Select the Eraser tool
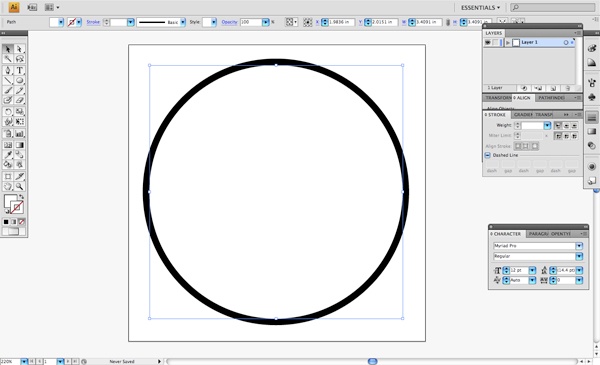 click(20, 100)
